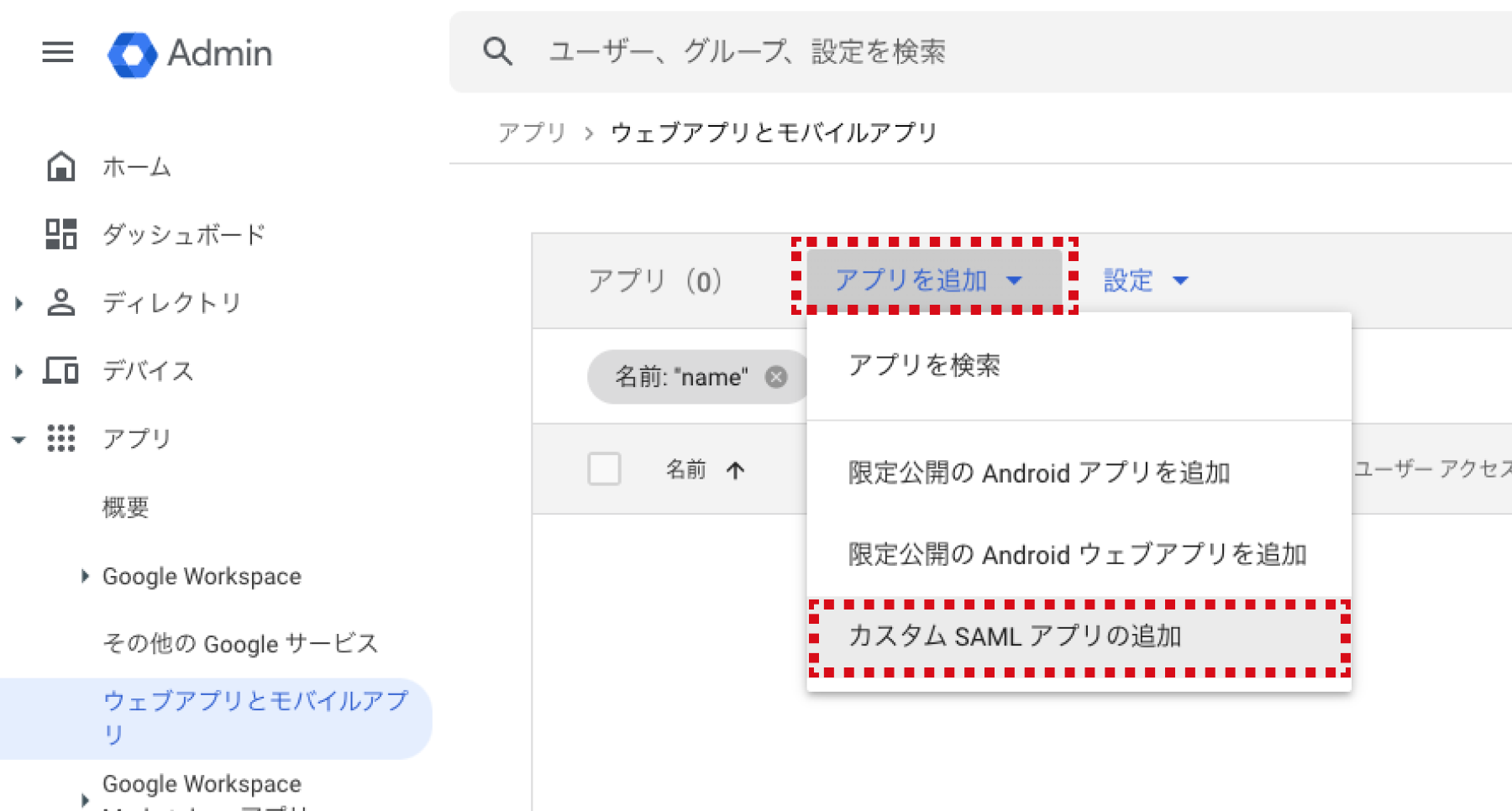Expand the Google Workspace submenu arrow
The image size is (1512, 811).
coord(84,576)
